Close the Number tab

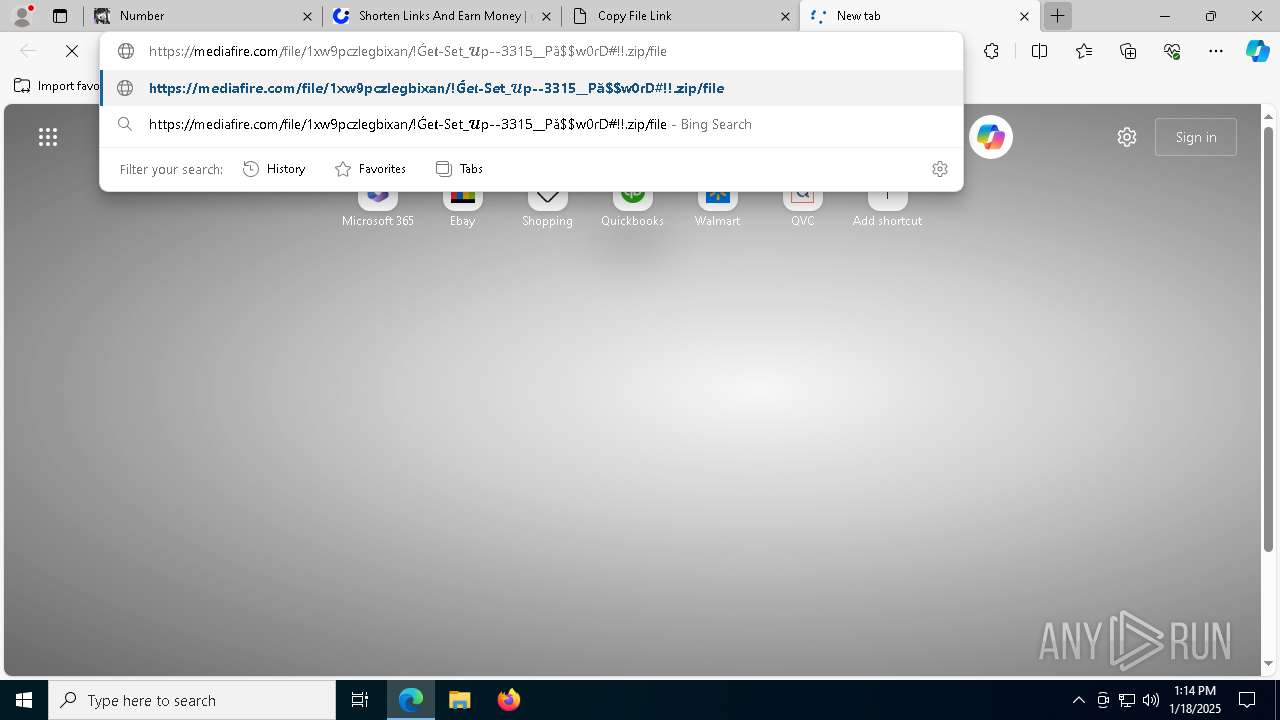tap(308, 16)
